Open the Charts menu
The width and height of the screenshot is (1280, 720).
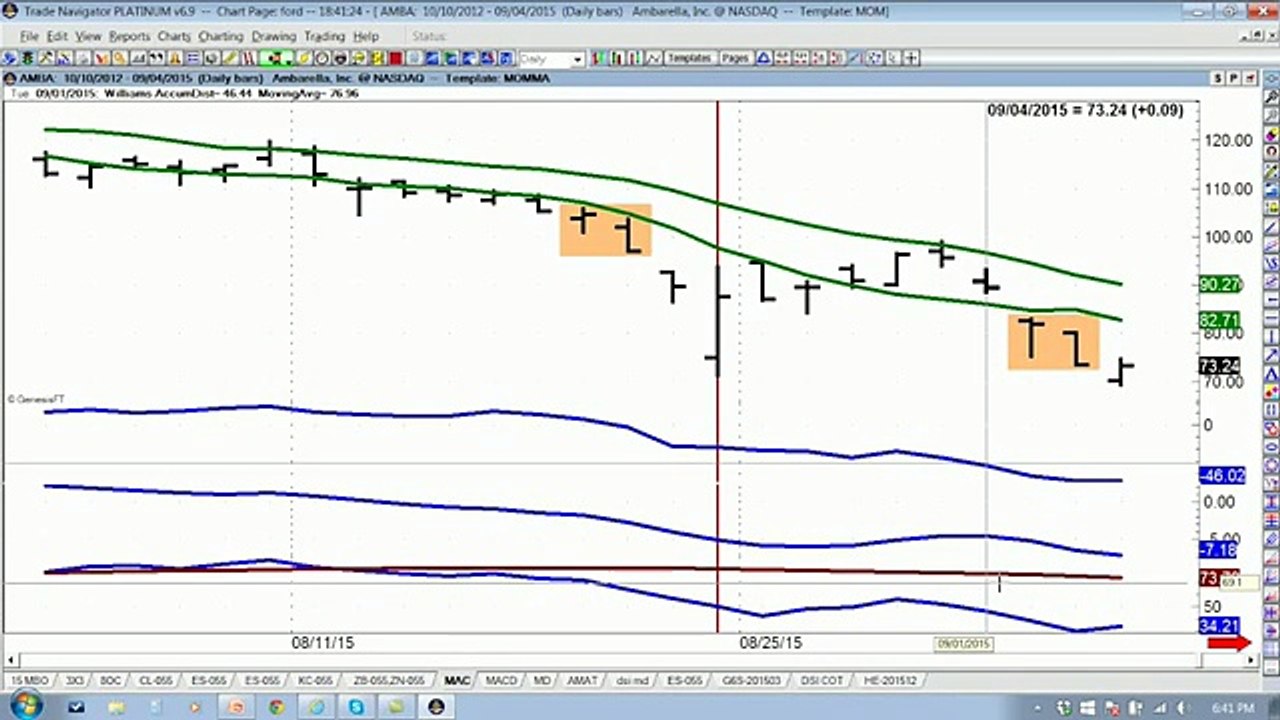pyautogui.click(x=174, y=36)
